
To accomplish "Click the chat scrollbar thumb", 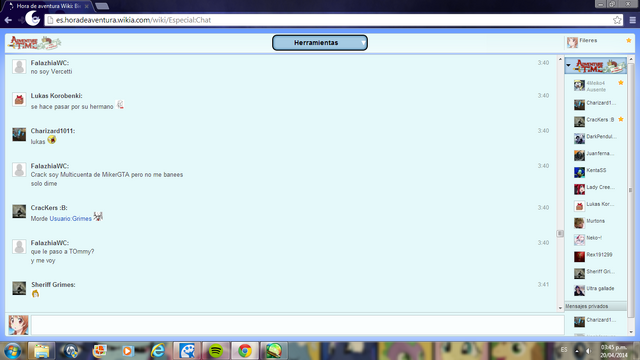I will [x=560, y=233].
